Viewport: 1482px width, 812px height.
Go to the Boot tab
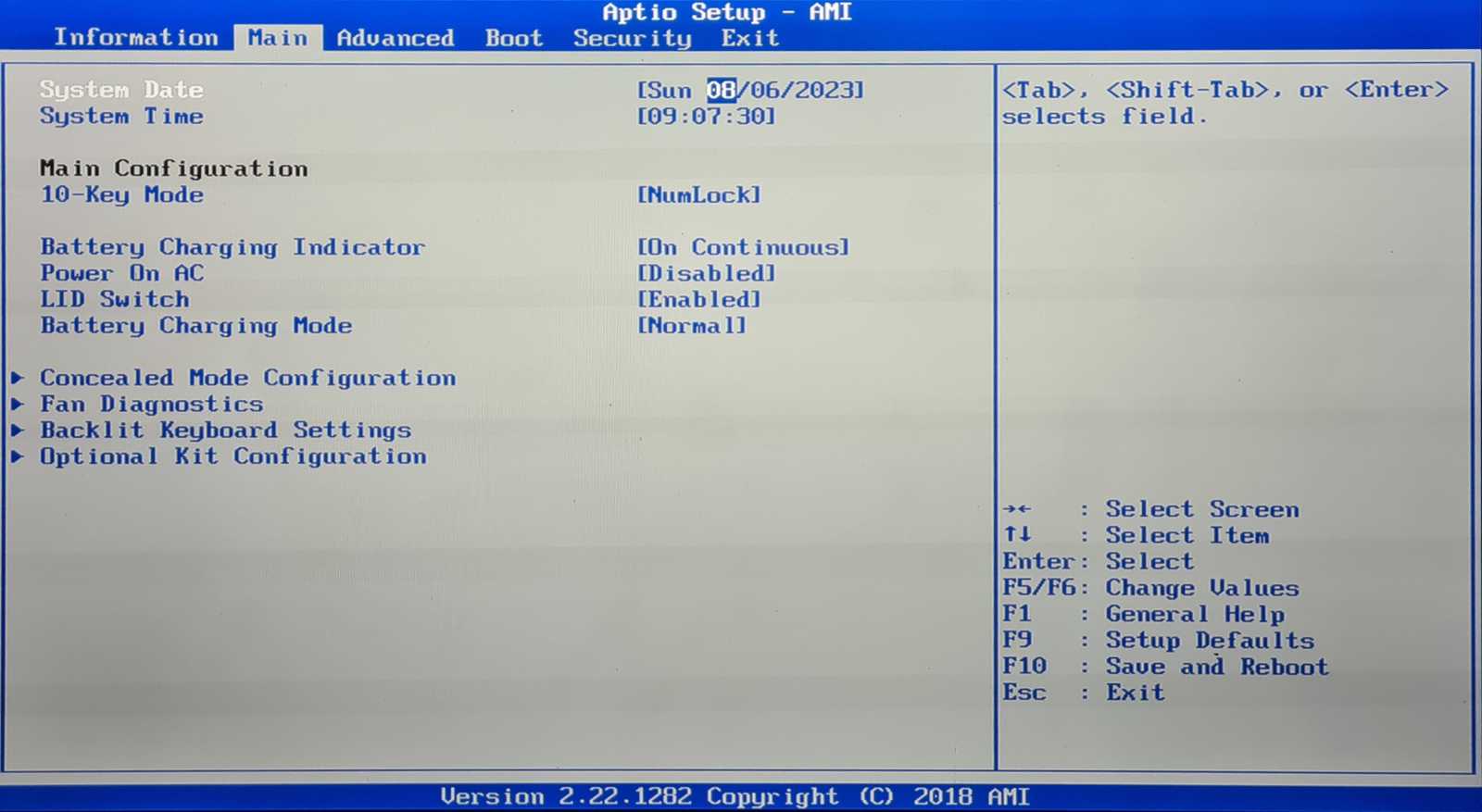[514, 38]
